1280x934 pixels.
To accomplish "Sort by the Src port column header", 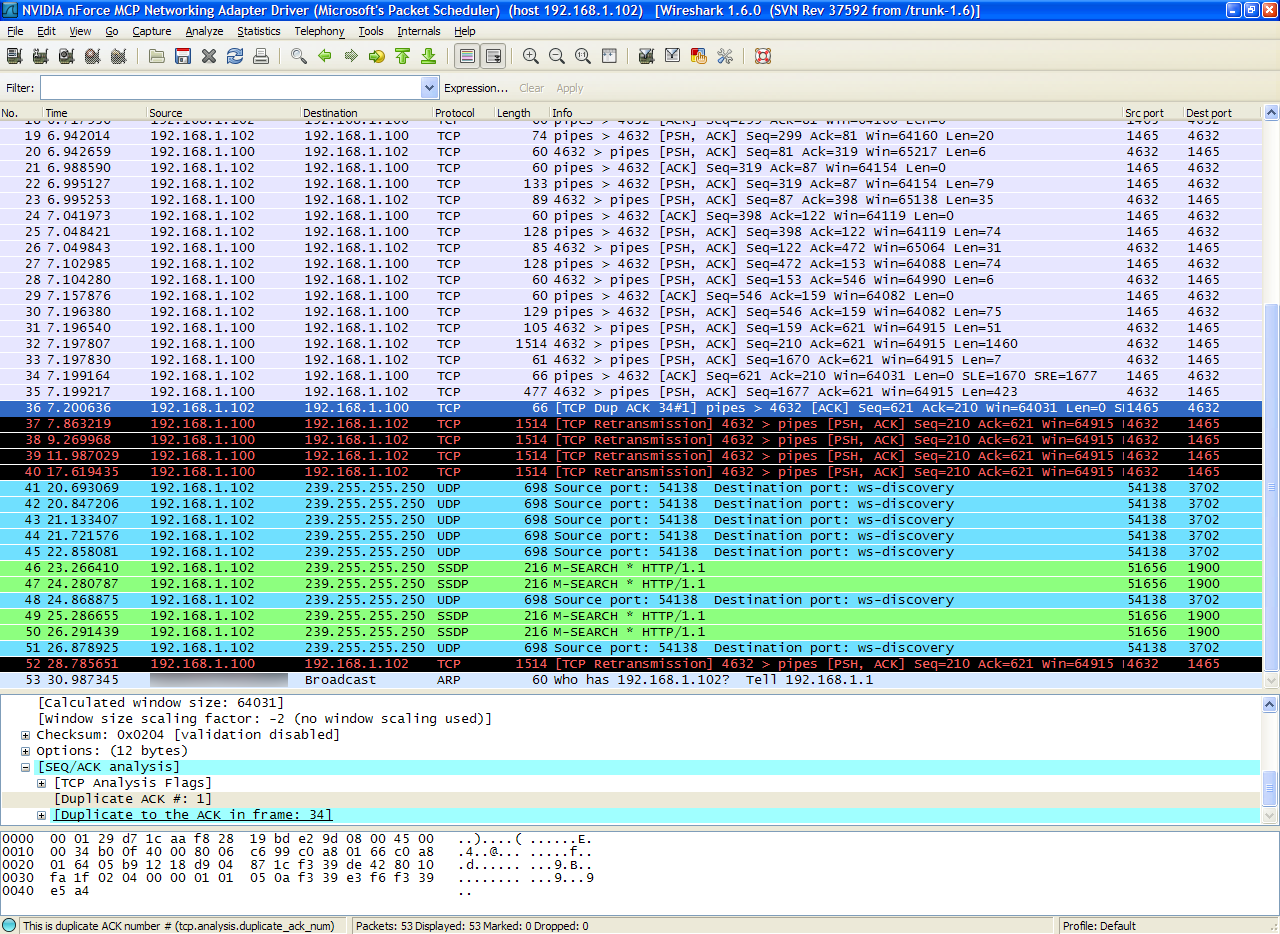I will click(1152, 113).
